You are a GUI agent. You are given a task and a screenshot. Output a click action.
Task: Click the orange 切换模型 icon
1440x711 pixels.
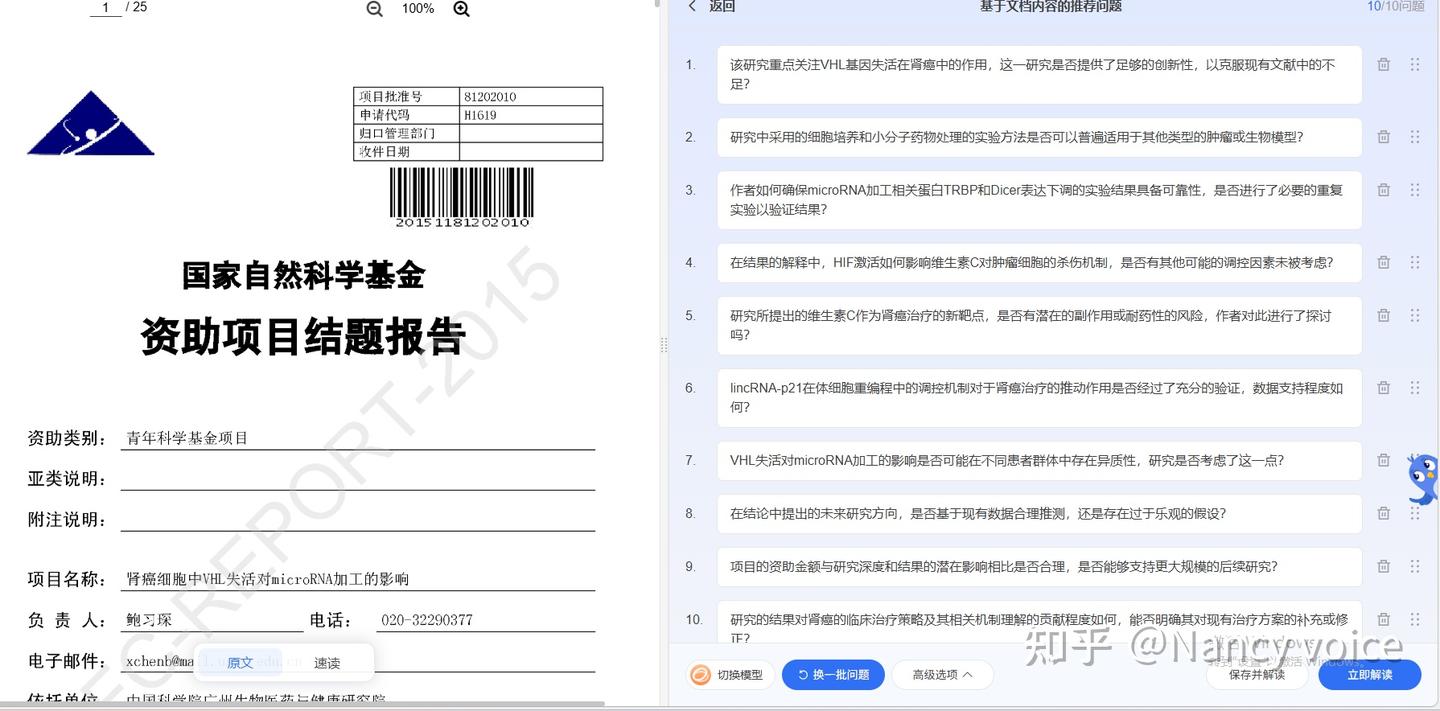click(x=701, y=675)
